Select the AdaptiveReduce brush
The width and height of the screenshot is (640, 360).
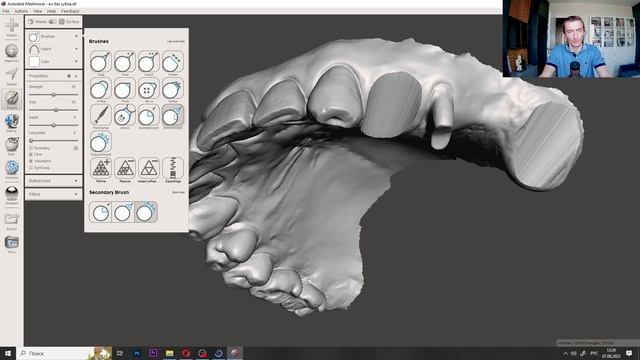[x=149, y=168]
